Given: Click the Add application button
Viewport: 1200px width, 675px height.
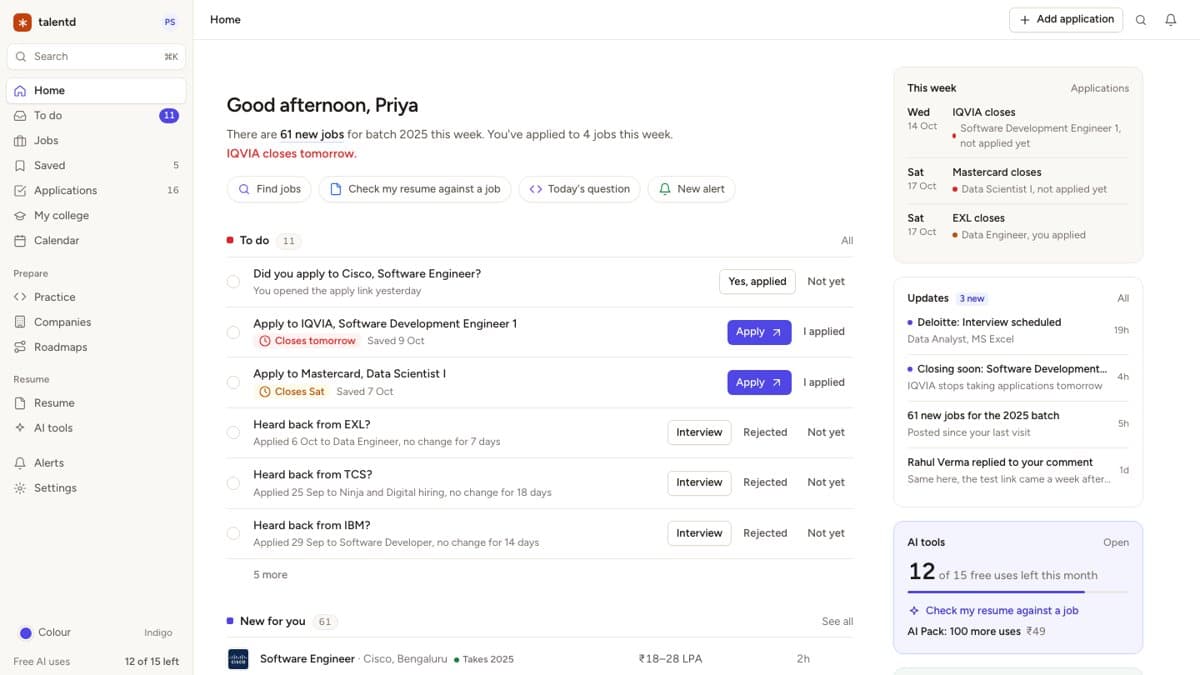Looking at the screenshot, I should click(x=1066, y=20).
